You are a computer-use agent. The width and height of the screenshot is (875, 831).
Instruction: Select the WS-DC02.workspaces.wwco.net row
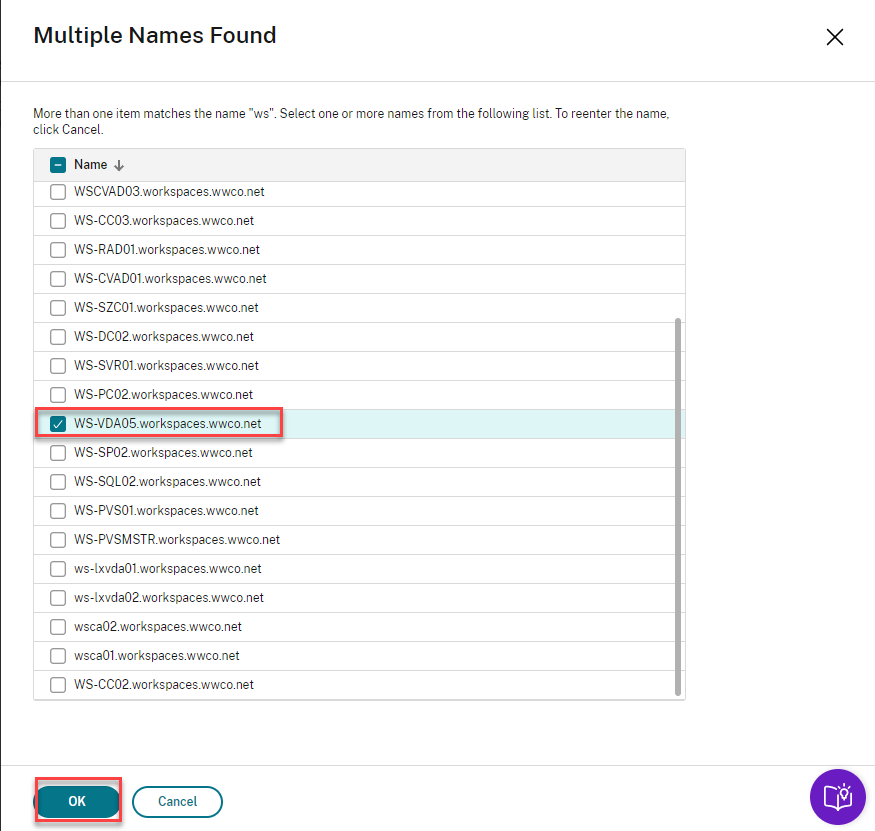[164, 337]
